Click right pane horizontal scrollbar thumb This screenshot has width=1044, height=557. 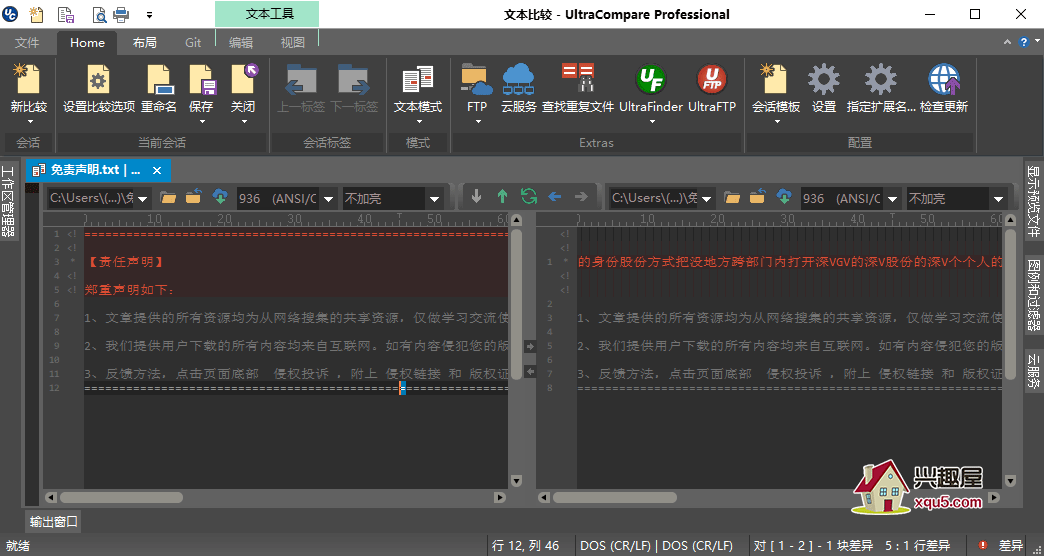pyautogui.click(x=615, y=497)
